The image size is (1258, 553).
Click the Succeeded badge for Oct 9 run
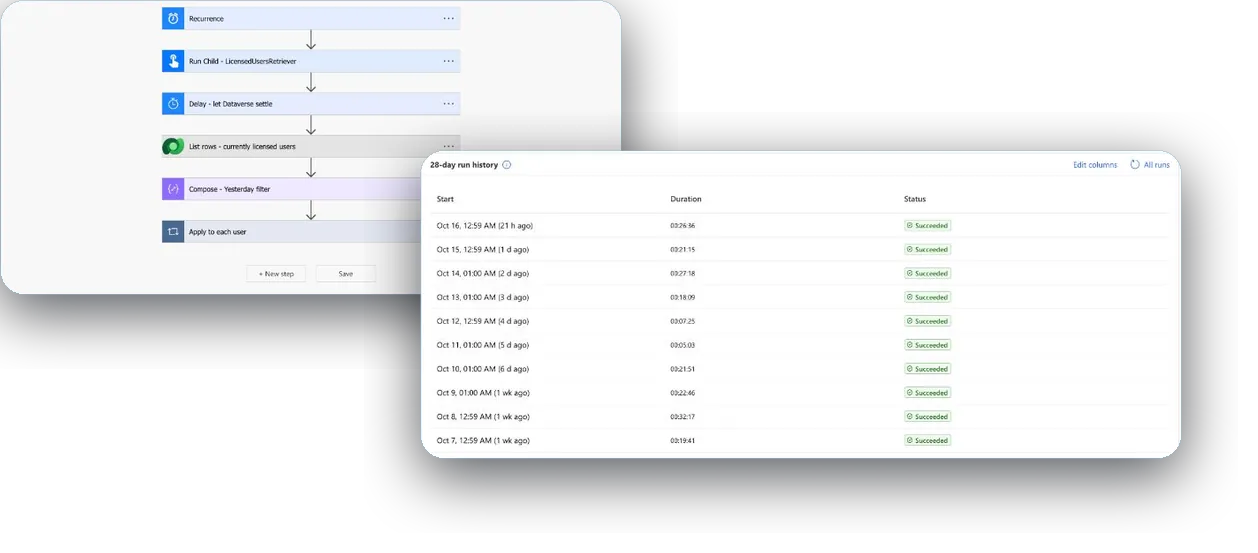tap(928, 393)
